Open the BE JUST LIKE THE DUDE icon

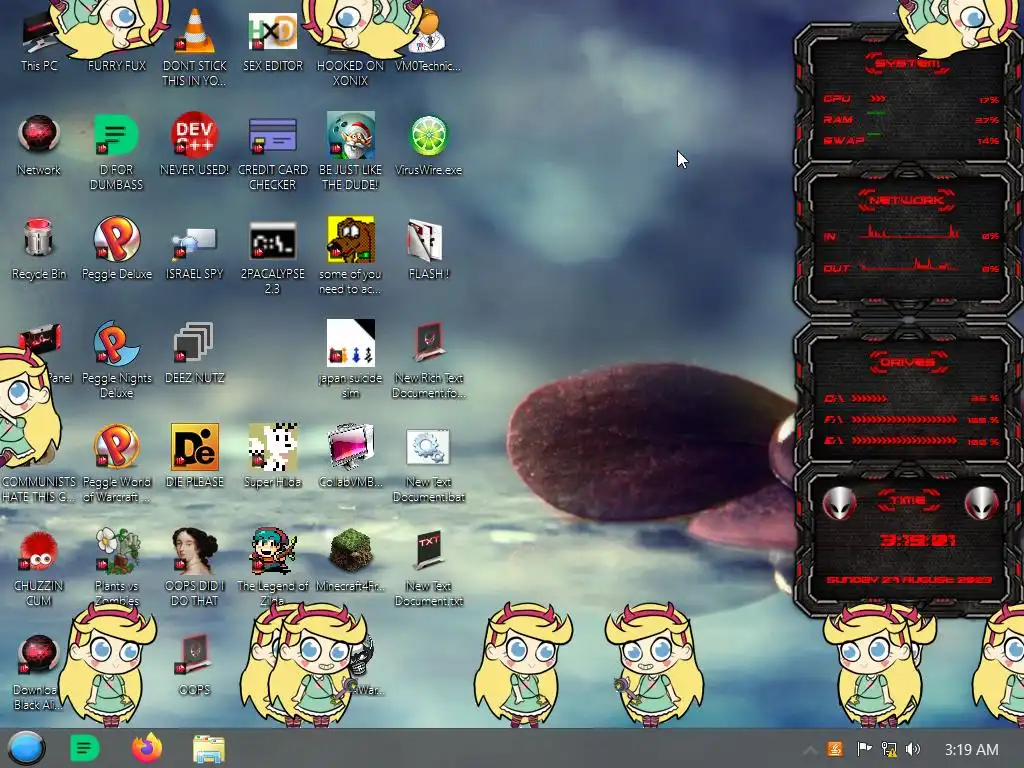tap(351, 152)
